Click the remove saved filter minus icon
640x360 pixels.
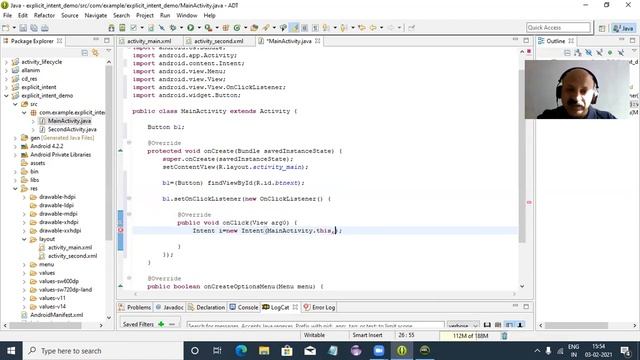coord(172,324)
